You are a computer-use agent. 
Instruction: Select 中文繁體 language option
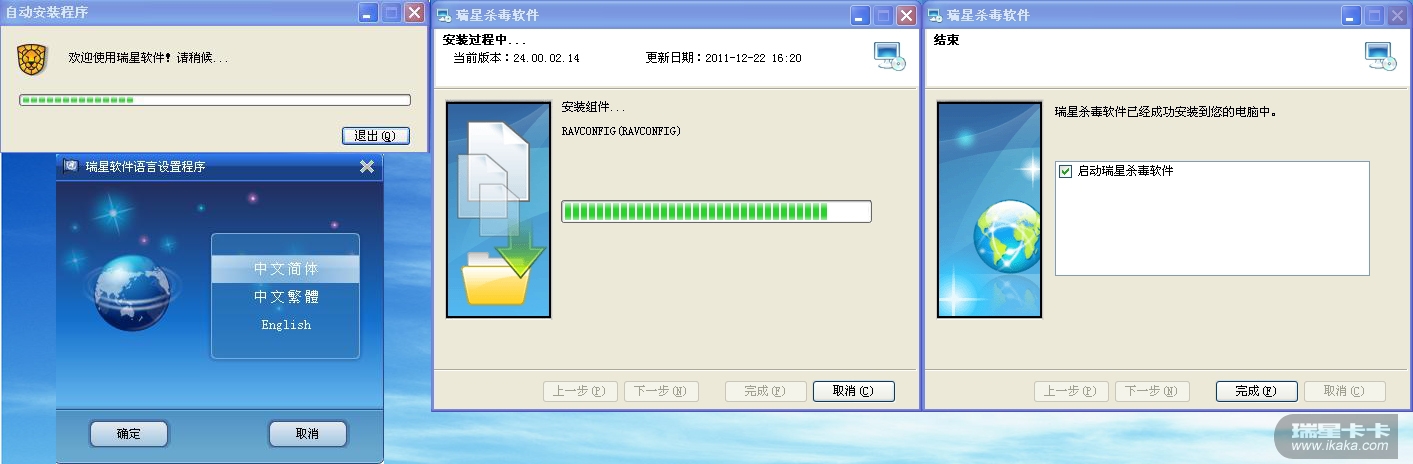pyautogui.click(x=286, y=297)
